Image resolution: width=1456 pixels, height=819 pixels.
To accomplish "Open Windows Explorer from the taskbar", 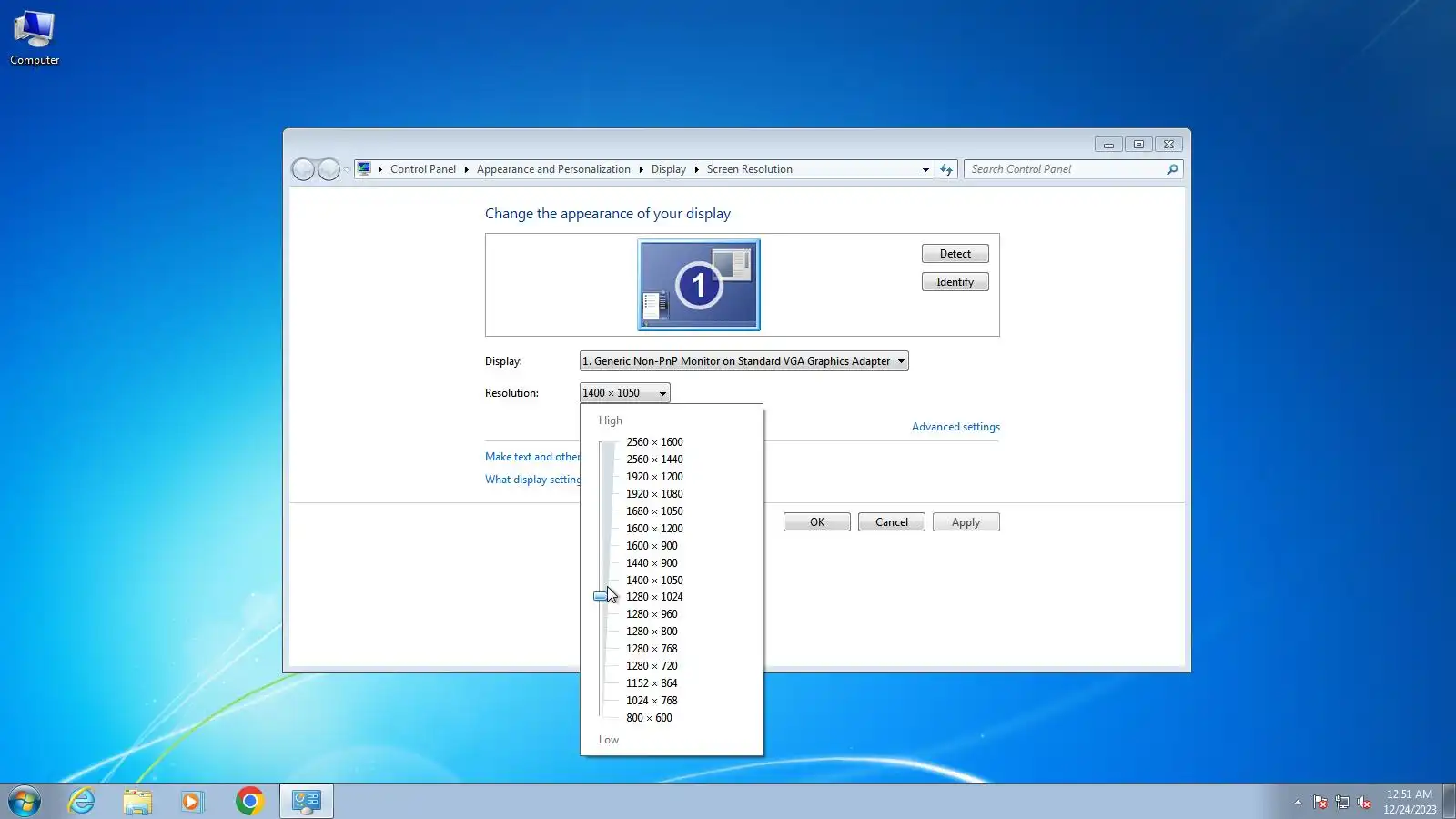I will (137, 801).
